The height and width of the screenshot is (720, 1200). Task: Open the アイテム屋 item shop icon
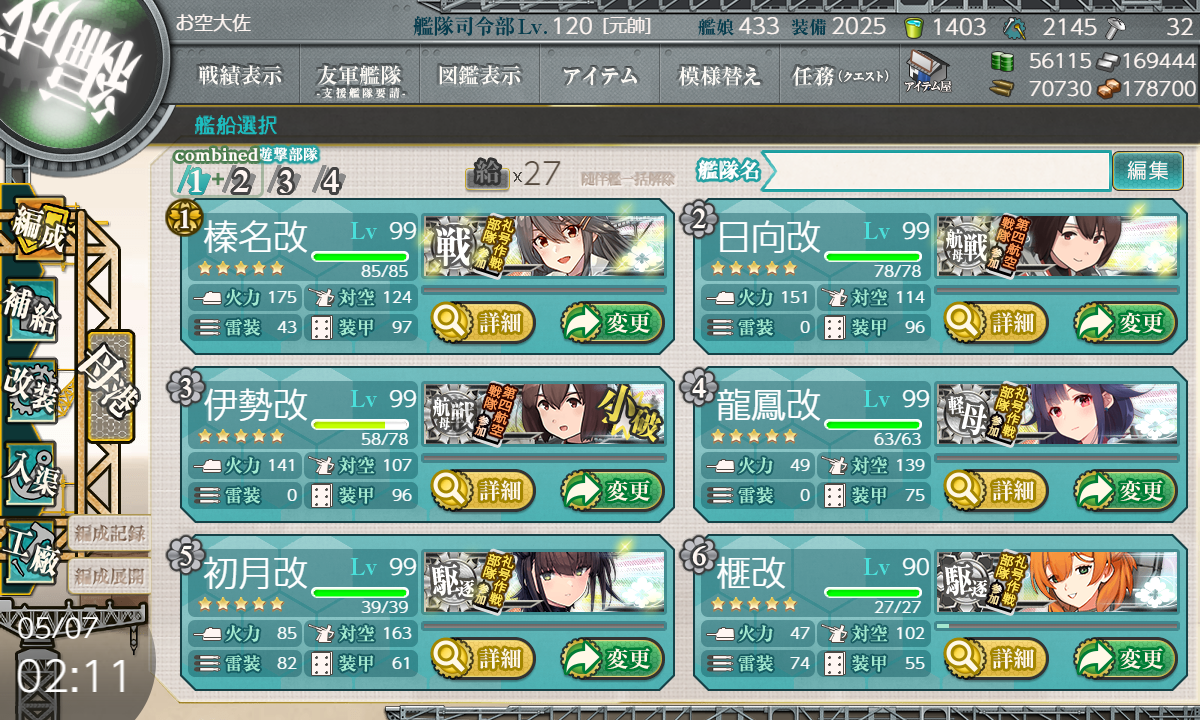928,72
